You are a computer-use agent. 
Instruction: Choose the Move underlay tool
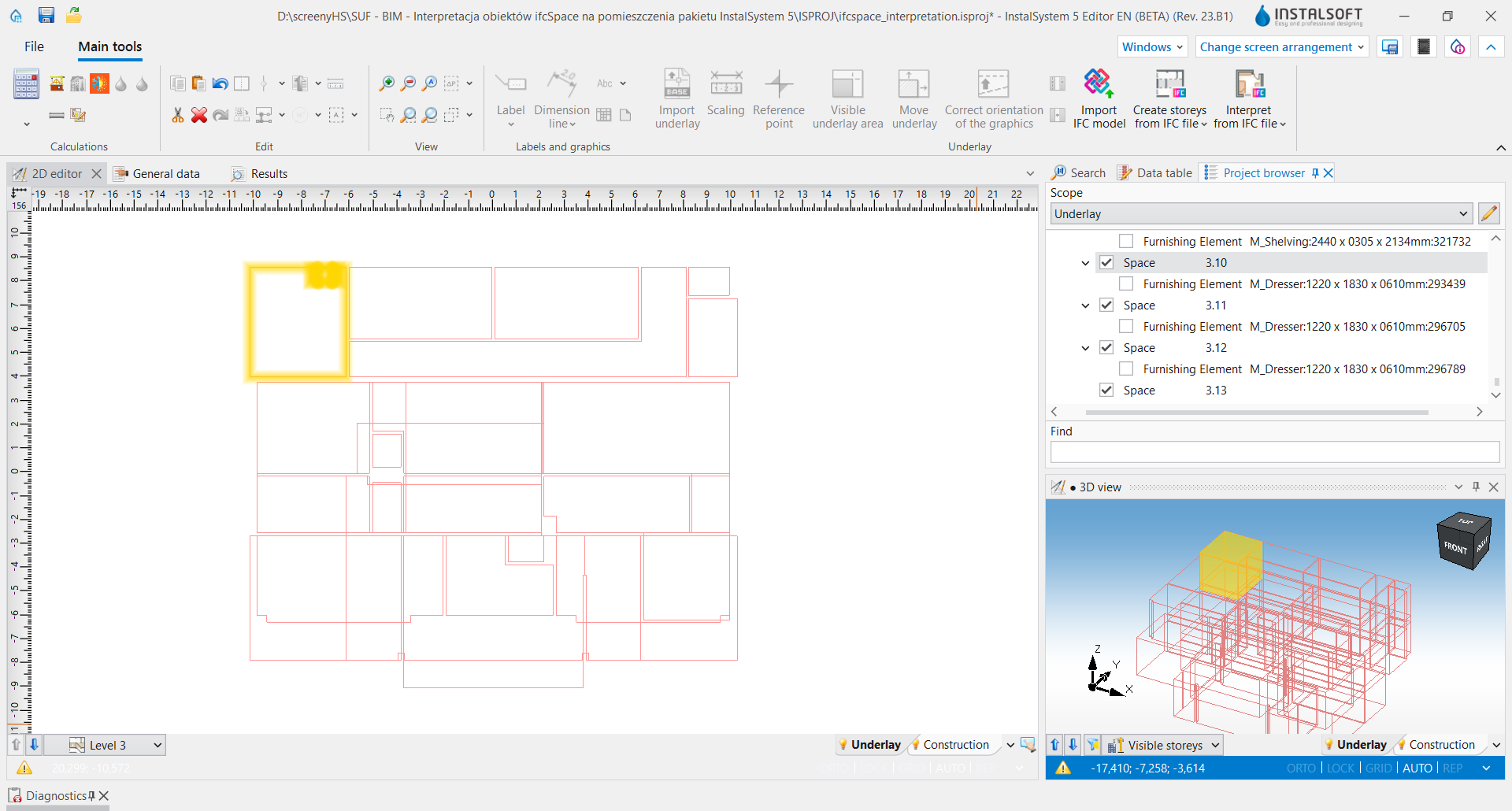914,98
